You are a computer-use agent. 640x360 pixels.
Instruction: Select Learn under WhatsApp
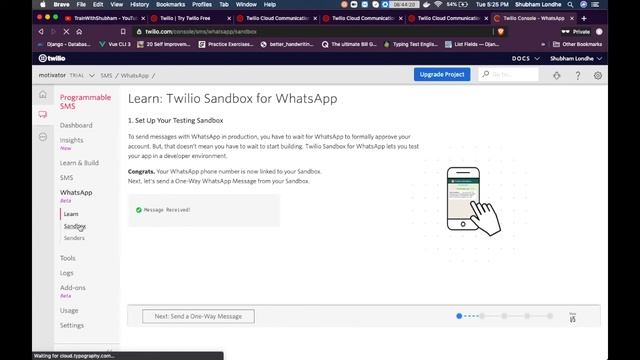click(x=71, y=214)
